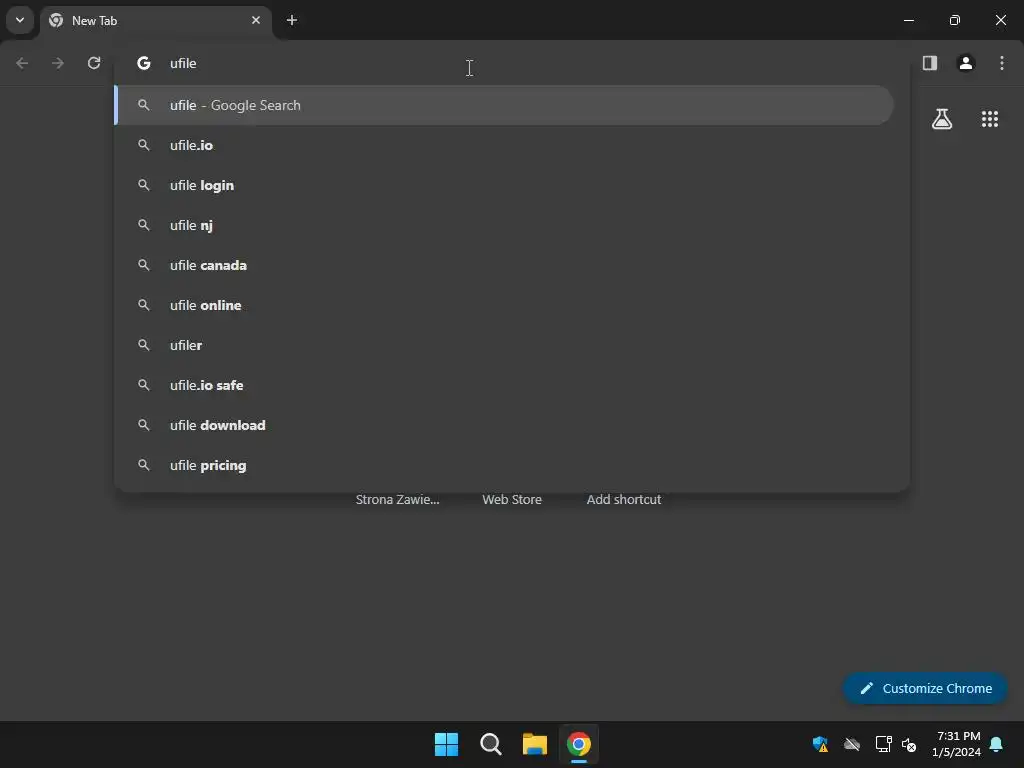Click search icon beside 'ufile canada'
The height and width of the screenshot is (768, 1024).
tap(144, 265)
